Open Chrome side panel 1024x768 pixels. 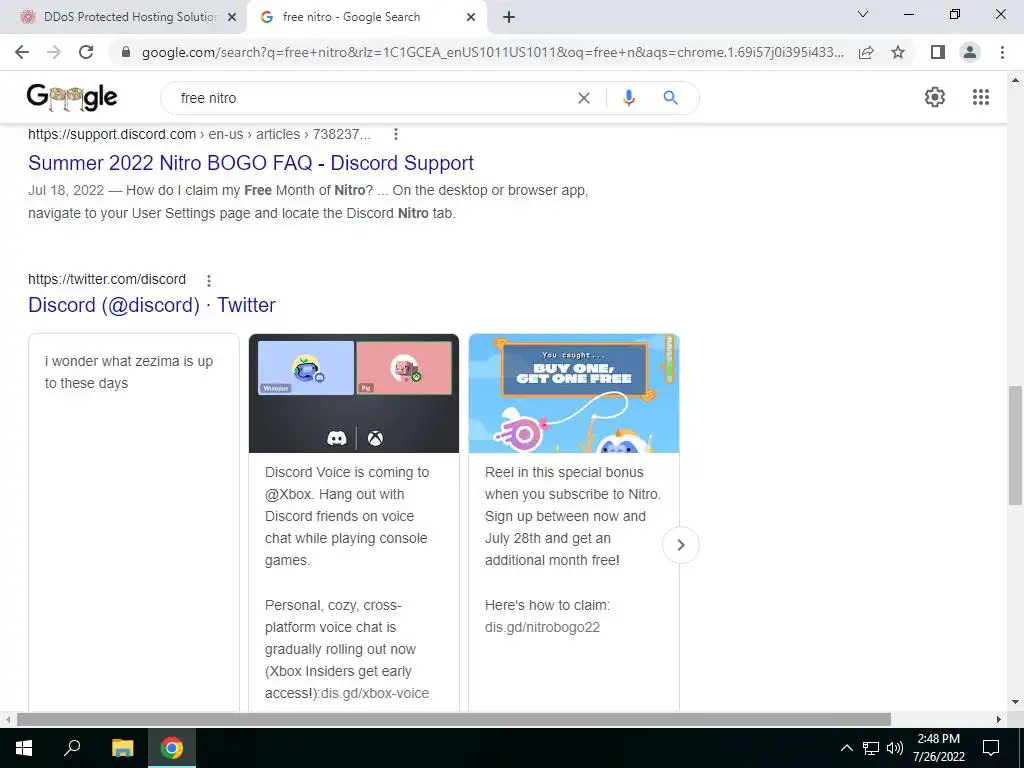click(938, 52)
